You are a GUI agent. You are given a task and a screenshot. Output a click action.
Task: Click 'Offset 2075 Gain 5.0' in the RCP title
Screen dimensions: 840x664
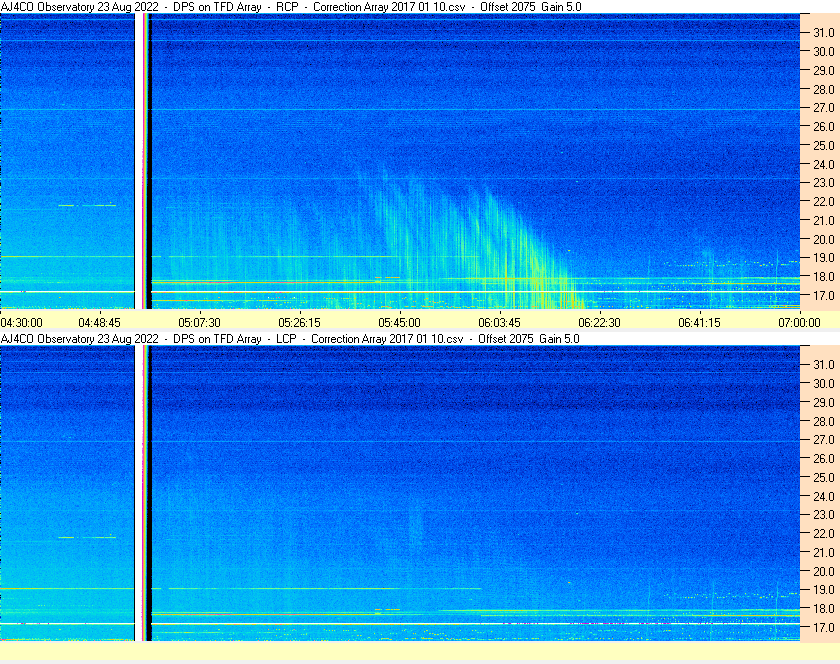click(x=530, y=7)
